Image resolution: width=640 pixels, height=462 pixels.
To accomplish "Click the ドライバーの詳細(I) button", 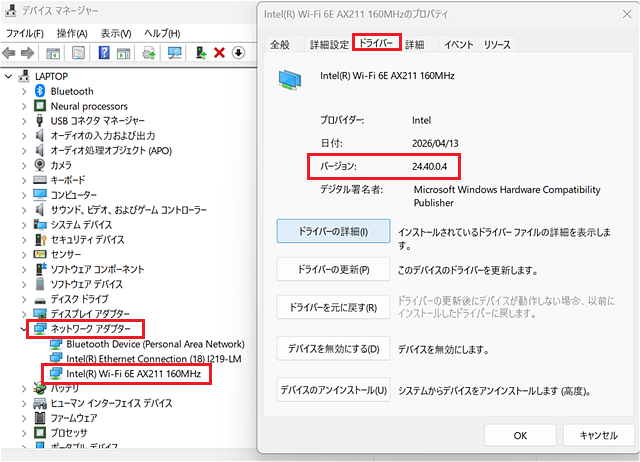I will pos(333,231).
